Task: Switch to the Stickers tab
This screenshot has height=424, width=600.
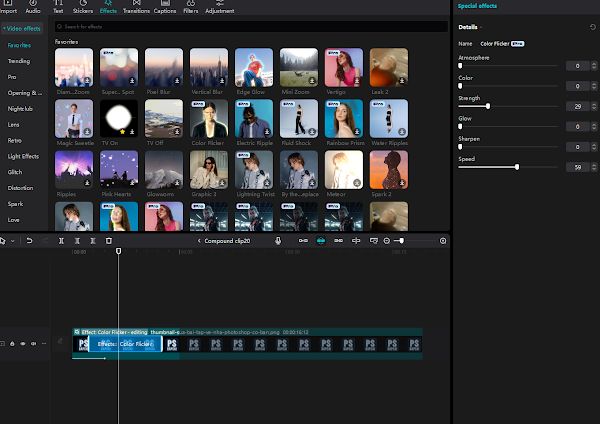Action: coord(83,7)
